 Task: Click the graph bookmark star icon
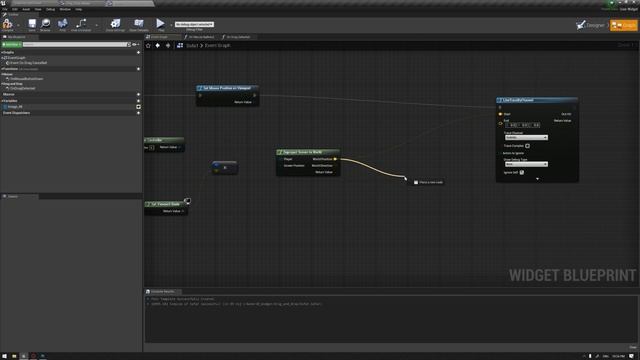[148, 46]
